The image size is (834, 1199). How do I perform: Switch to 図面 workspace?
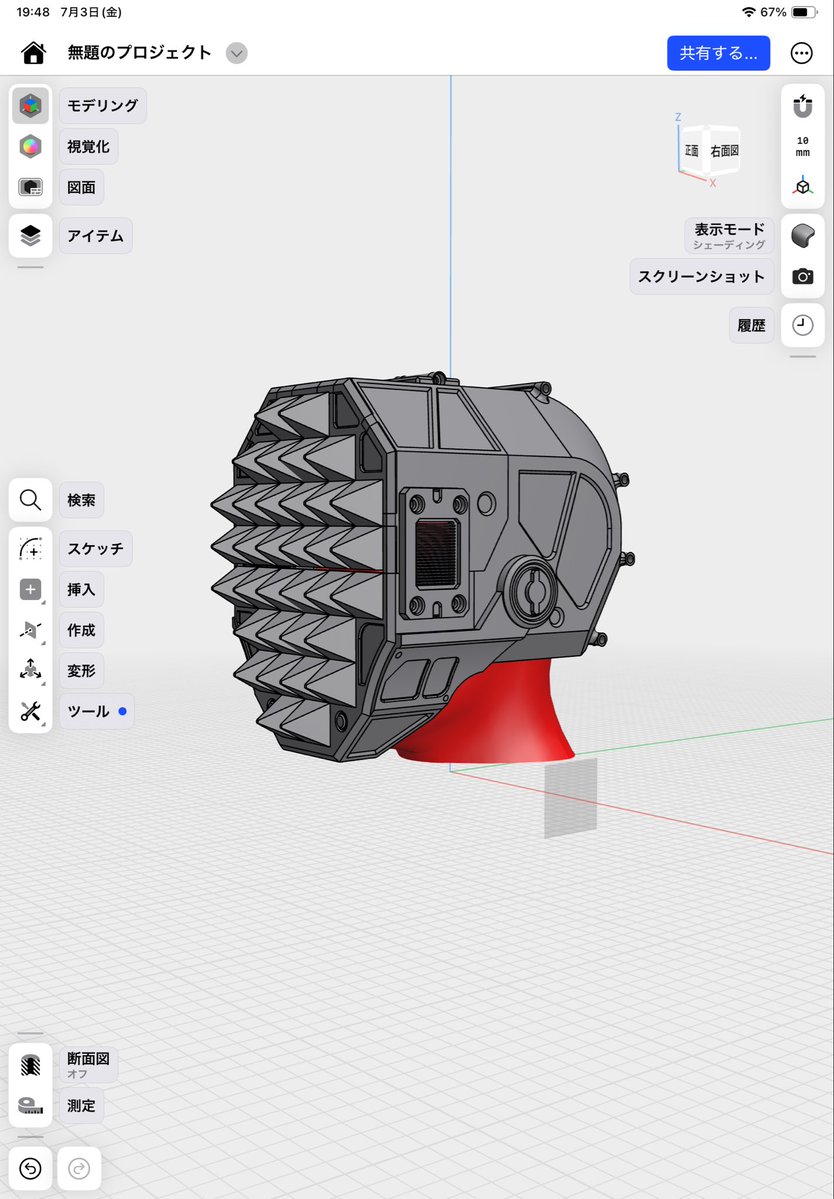81,187
